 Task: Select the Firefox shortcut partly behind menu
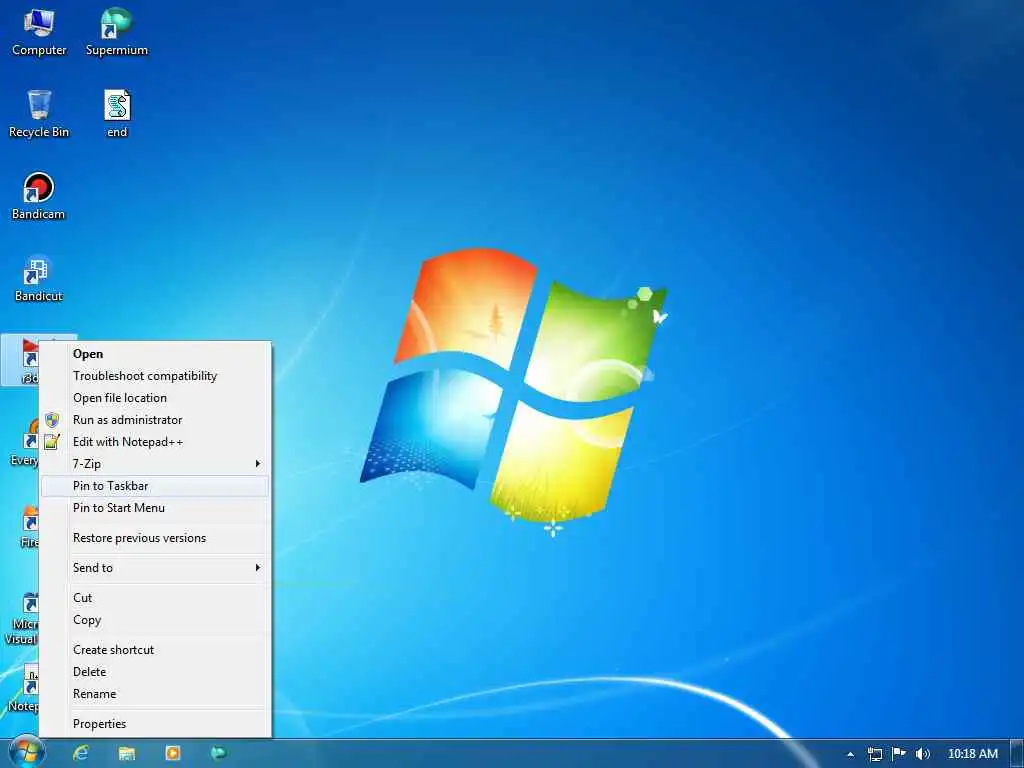[29, 525]
